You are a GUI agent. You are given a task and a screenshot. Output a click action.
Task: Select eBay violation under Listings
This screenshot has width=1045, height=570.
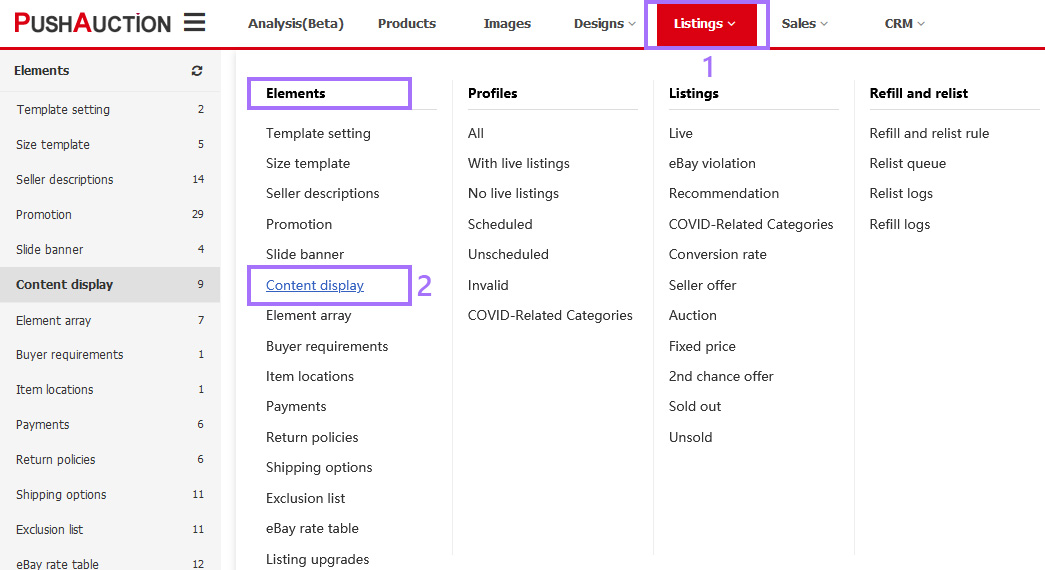click(712, 163)
